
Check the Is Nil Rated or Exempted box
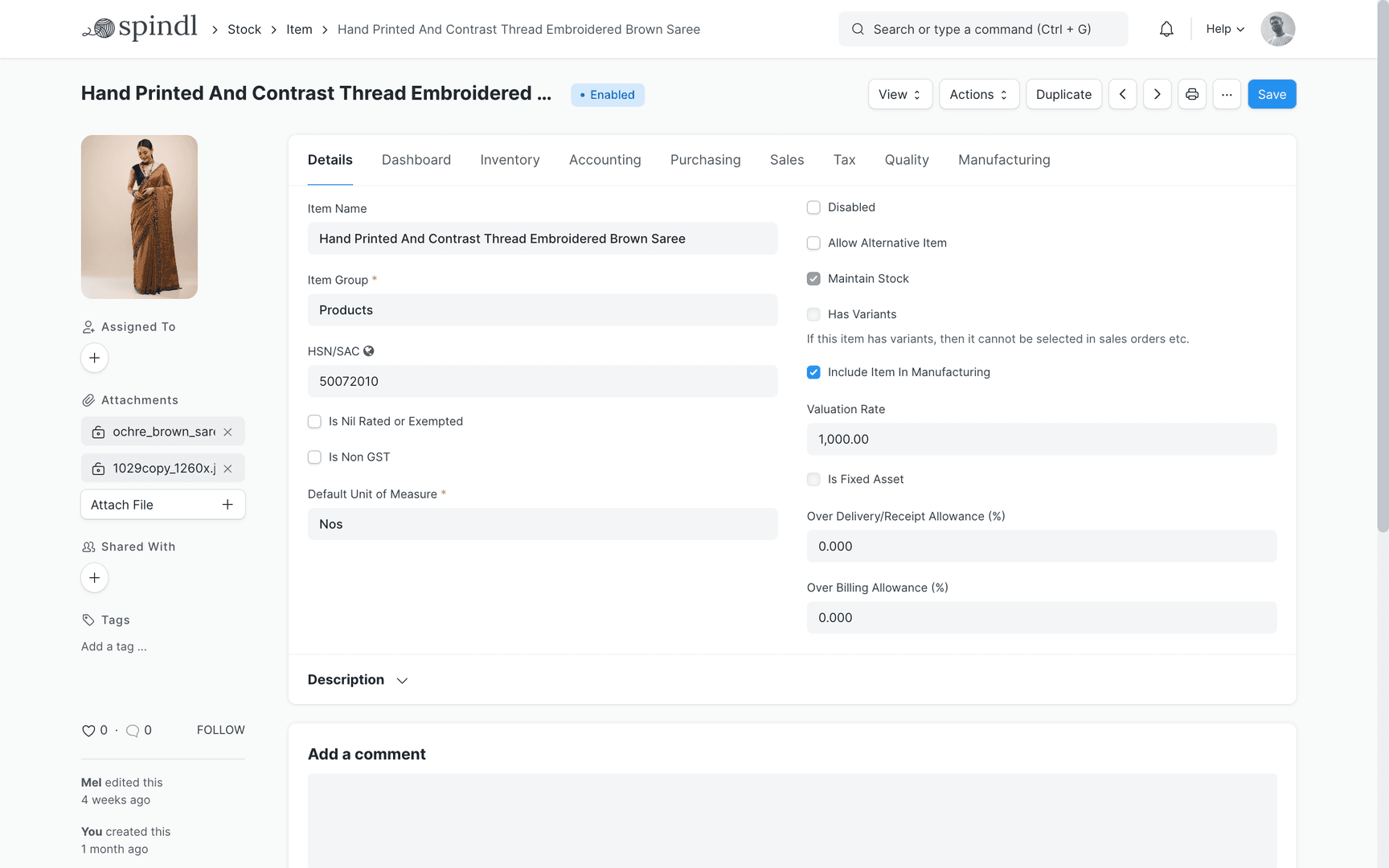tap(314, 421)
